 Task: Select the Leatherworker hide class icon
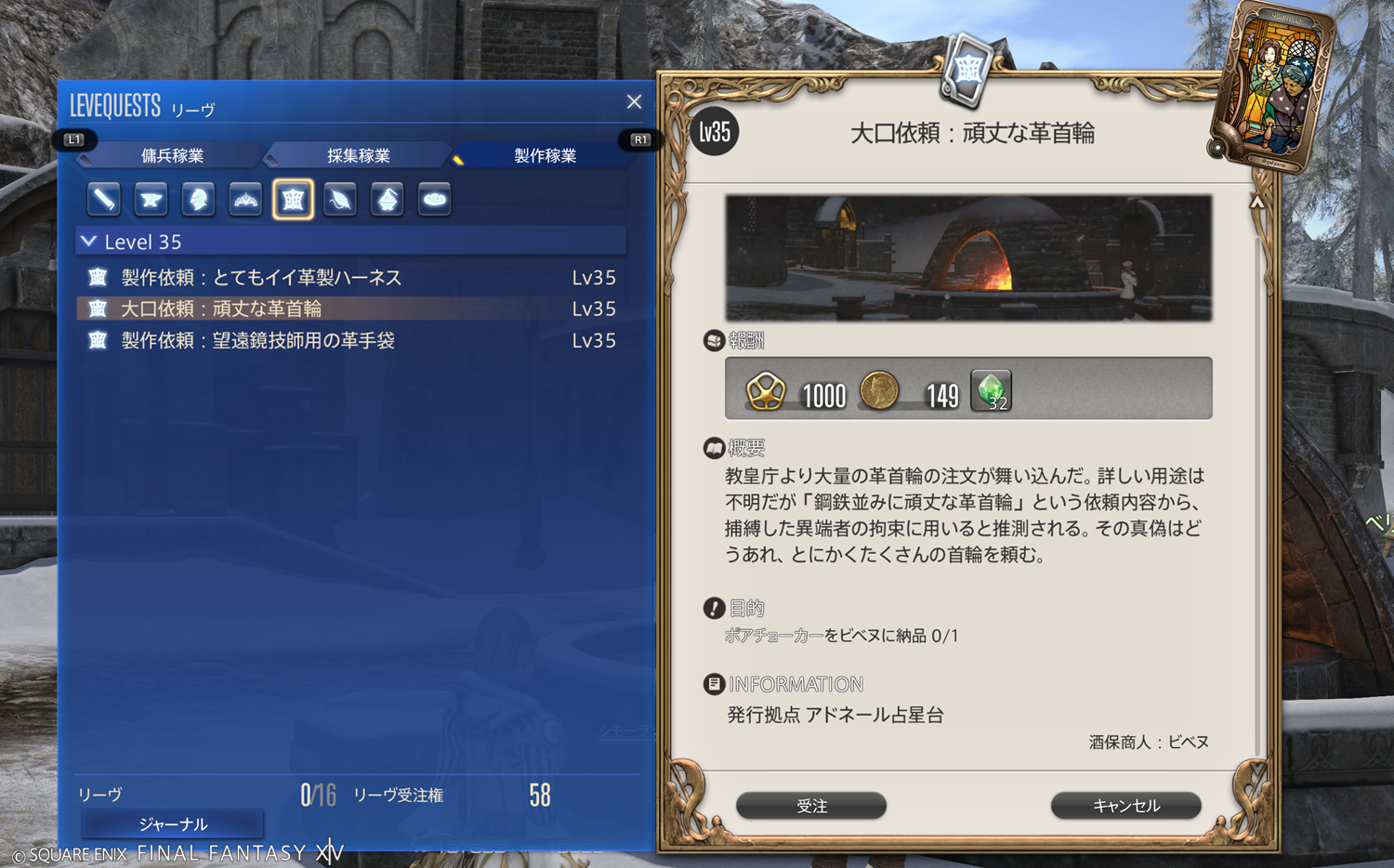pos(293,199)
